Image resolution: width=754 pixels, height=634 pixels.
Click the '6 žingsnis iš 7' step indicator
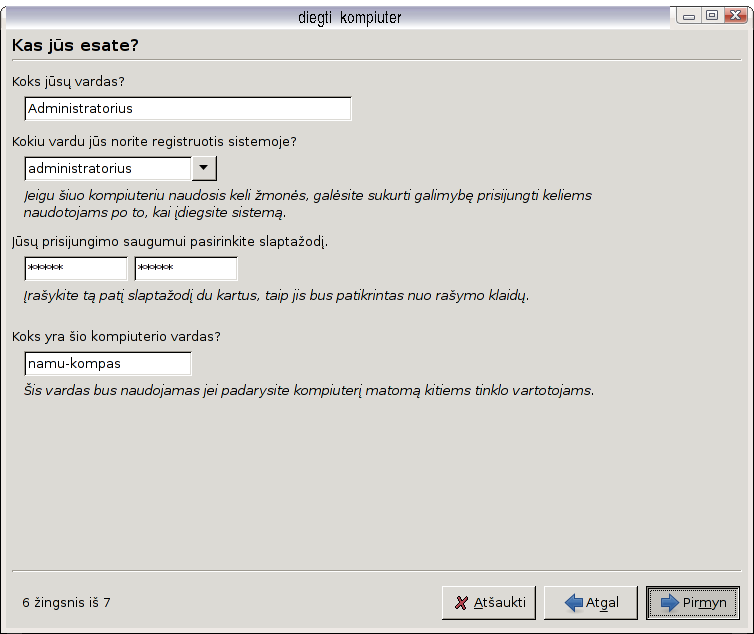click(x=66, y=603)
